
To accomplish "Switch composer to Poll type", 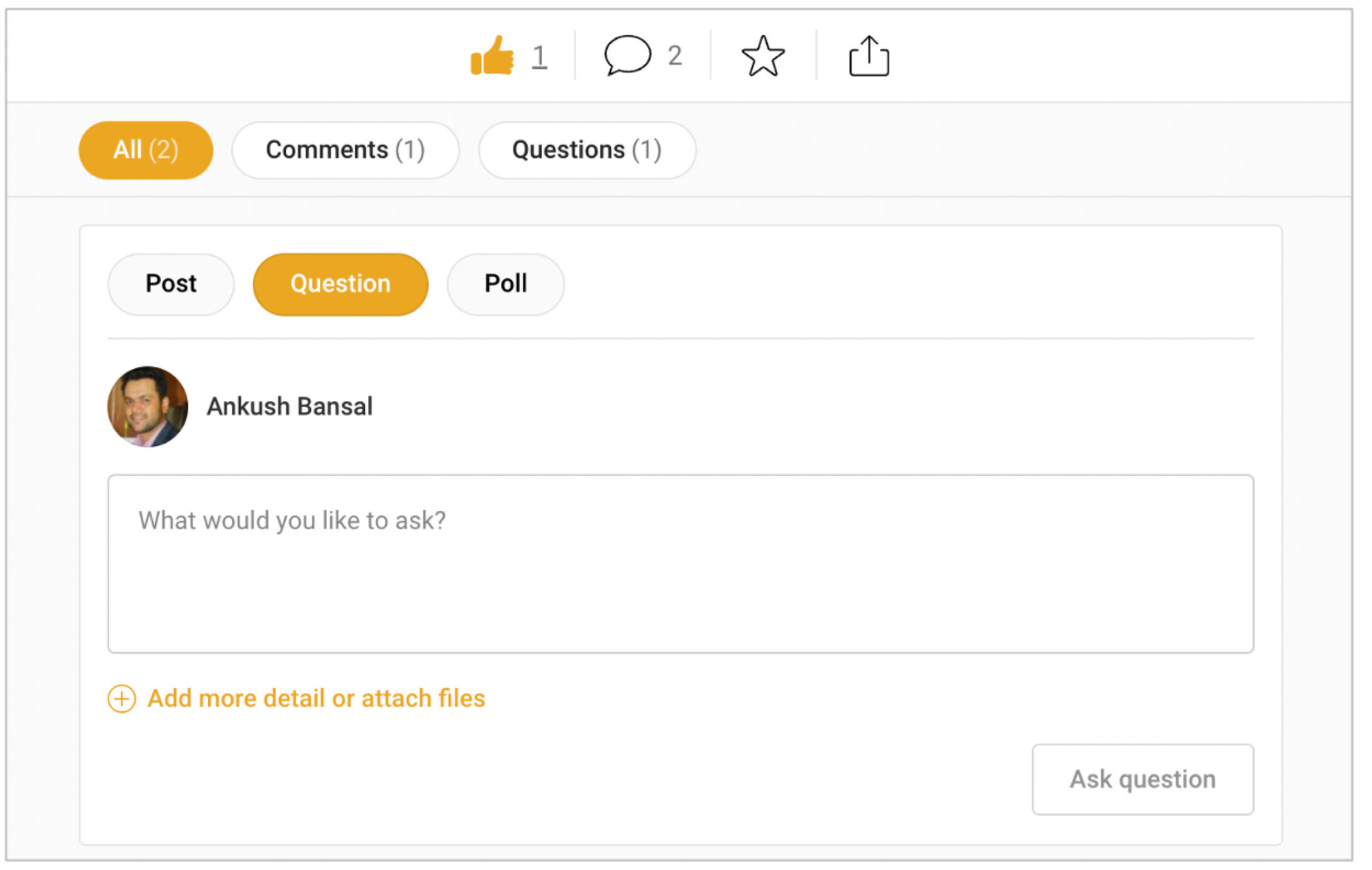I will point(506,284).
